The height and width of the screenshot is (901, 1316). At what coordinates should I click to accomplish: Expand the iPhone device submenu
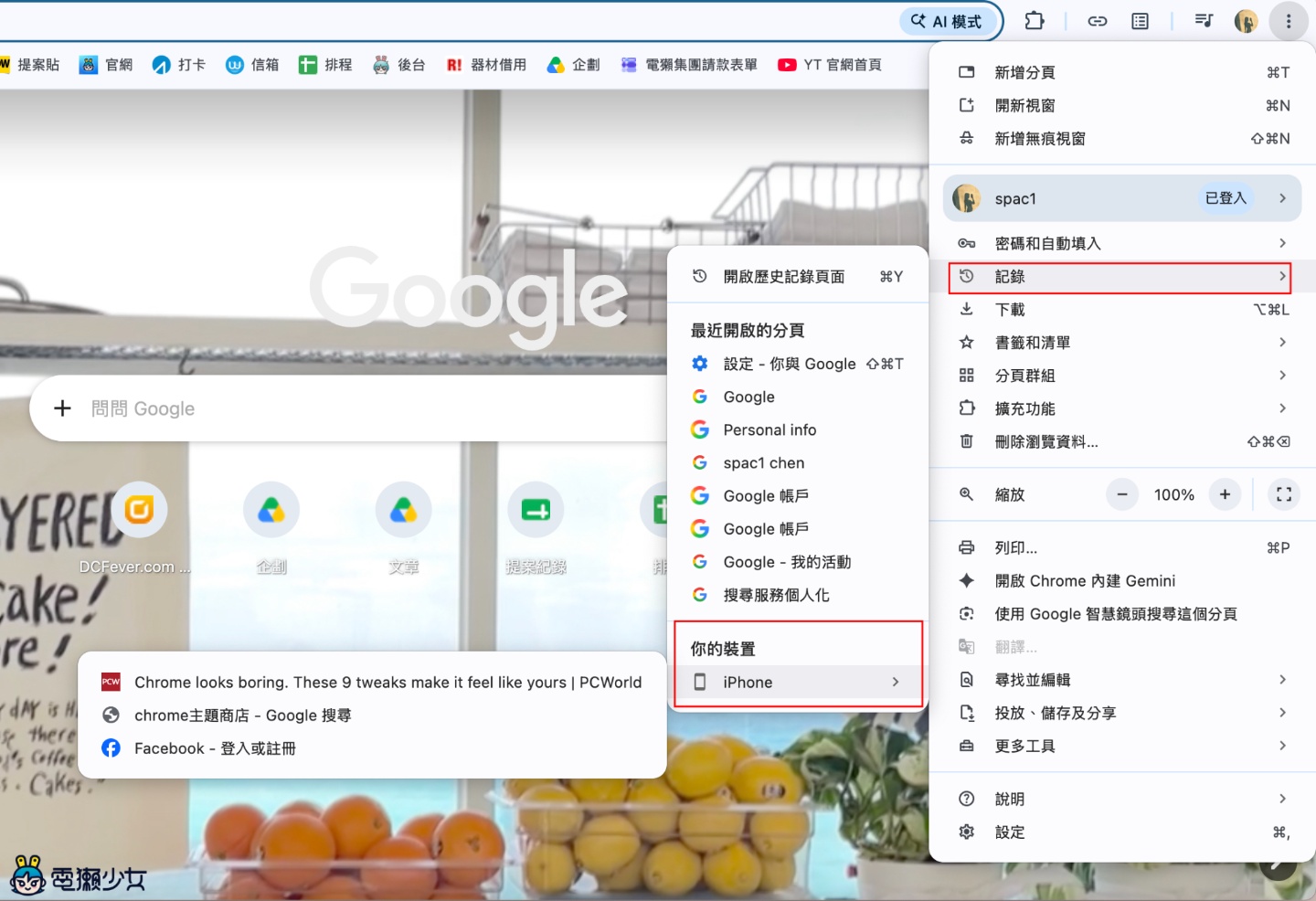[798, 683]
